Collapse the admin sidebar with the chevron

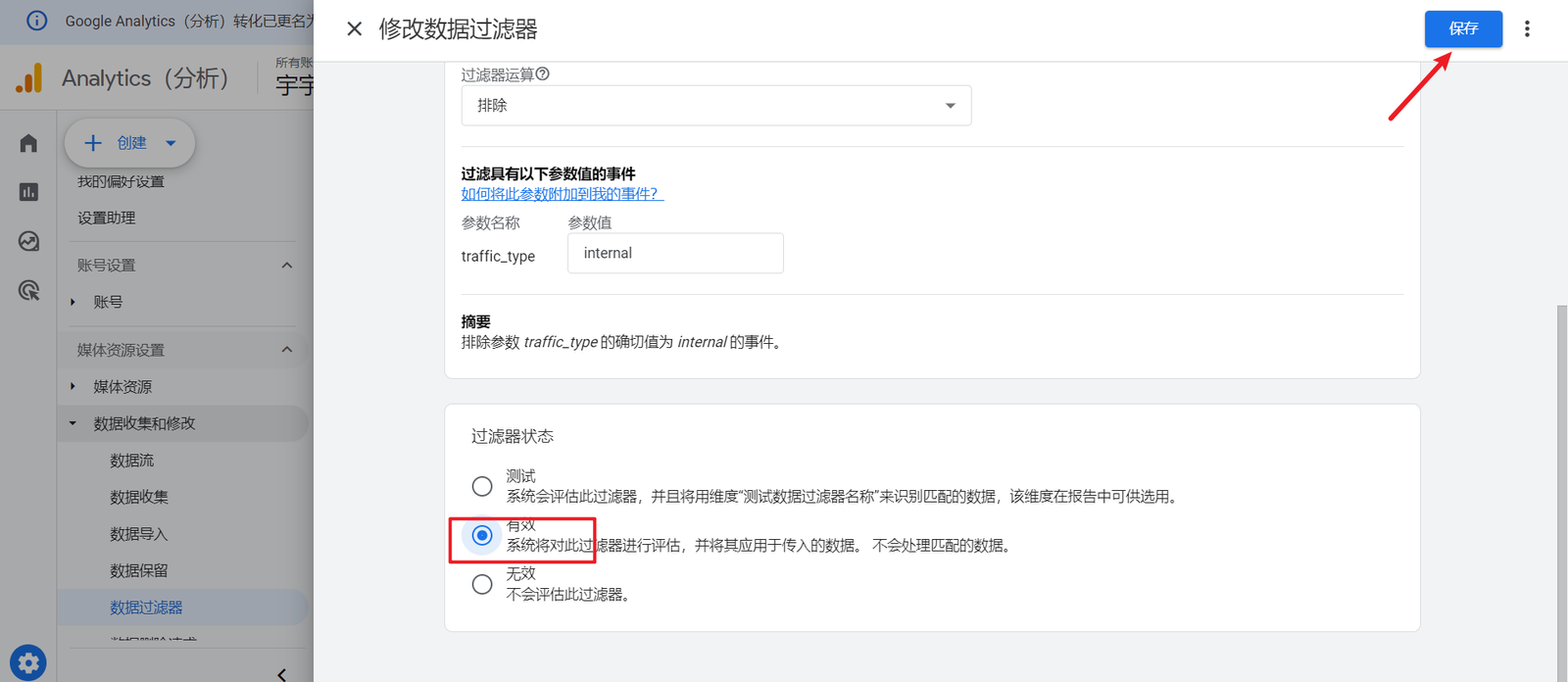pyautogui.click(x=282, y=674)
